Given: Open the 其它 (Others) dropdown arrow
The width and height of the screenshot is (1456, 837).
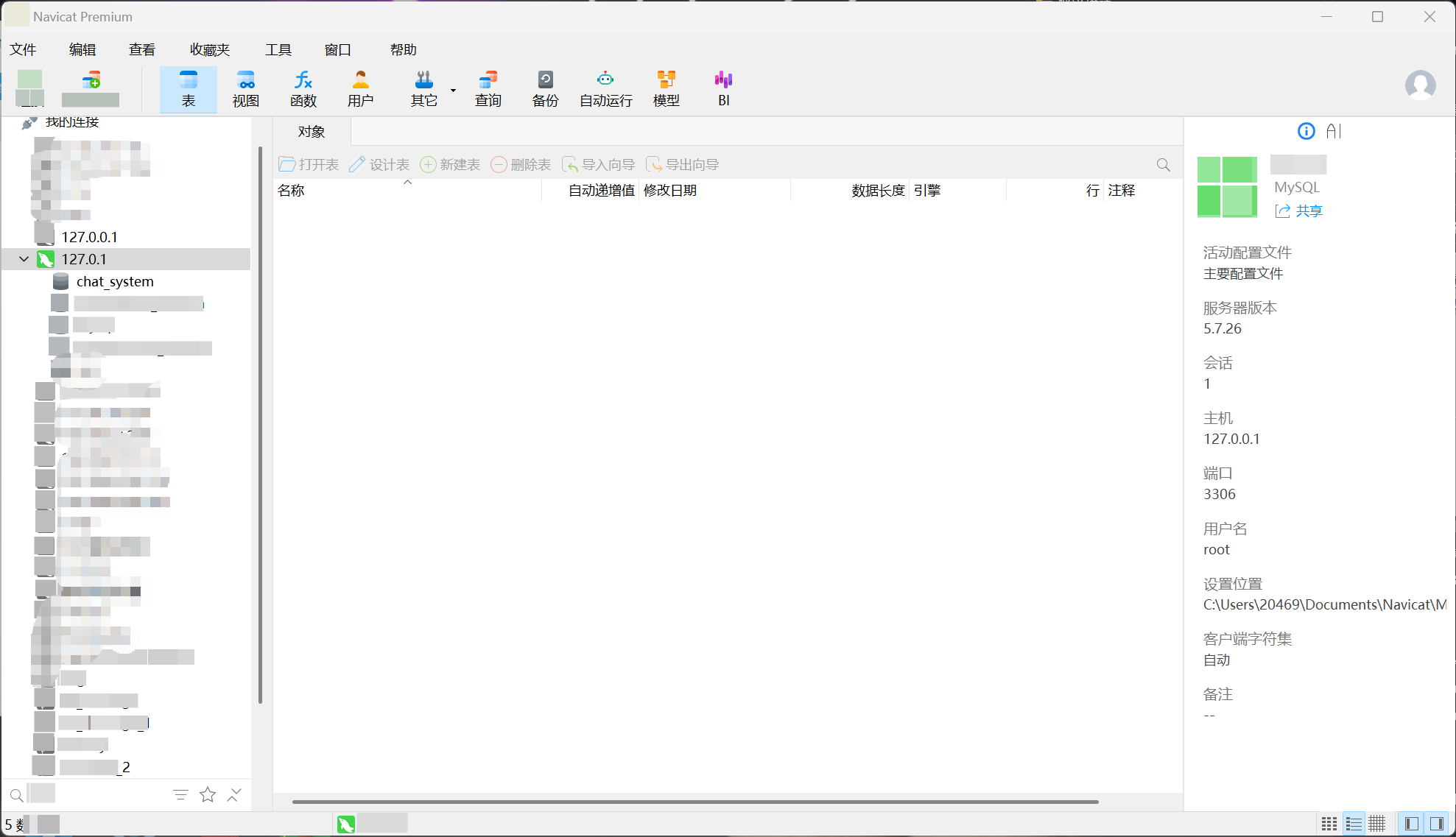Looking at the screenshot, I should (453, 90).
